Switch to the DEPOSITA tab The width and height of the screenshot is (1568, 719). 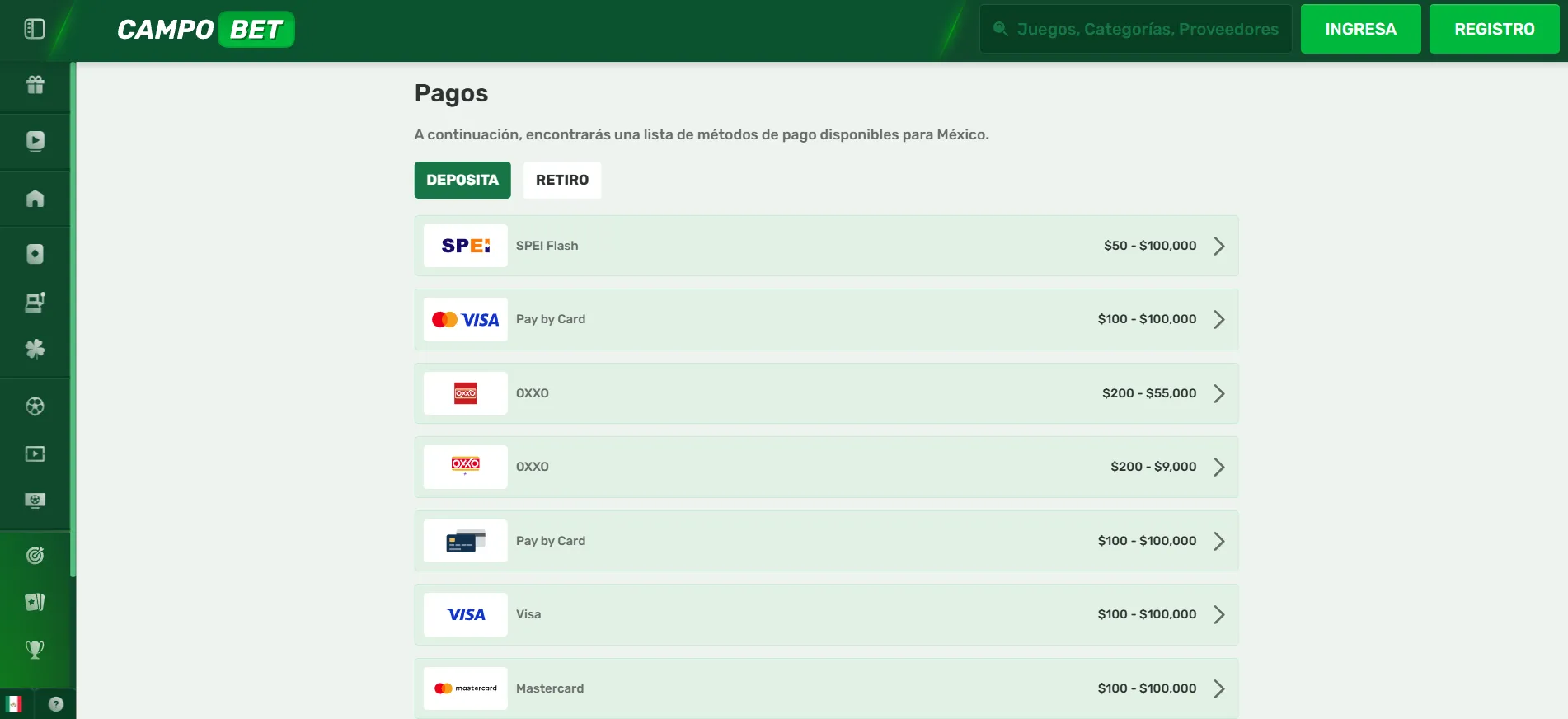[462, 180]
